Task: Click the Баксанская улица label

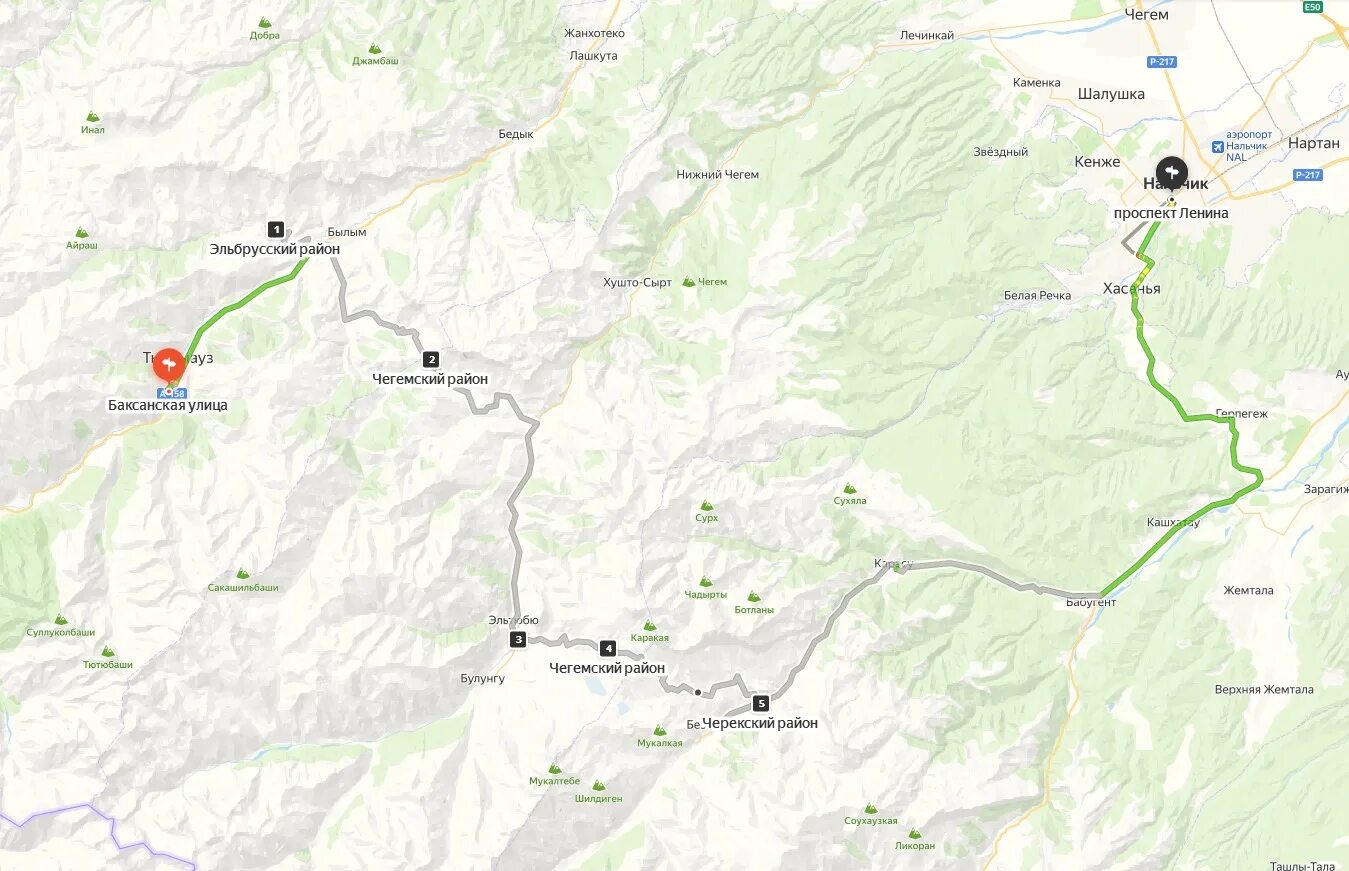Action: click(x=168, y=405)
